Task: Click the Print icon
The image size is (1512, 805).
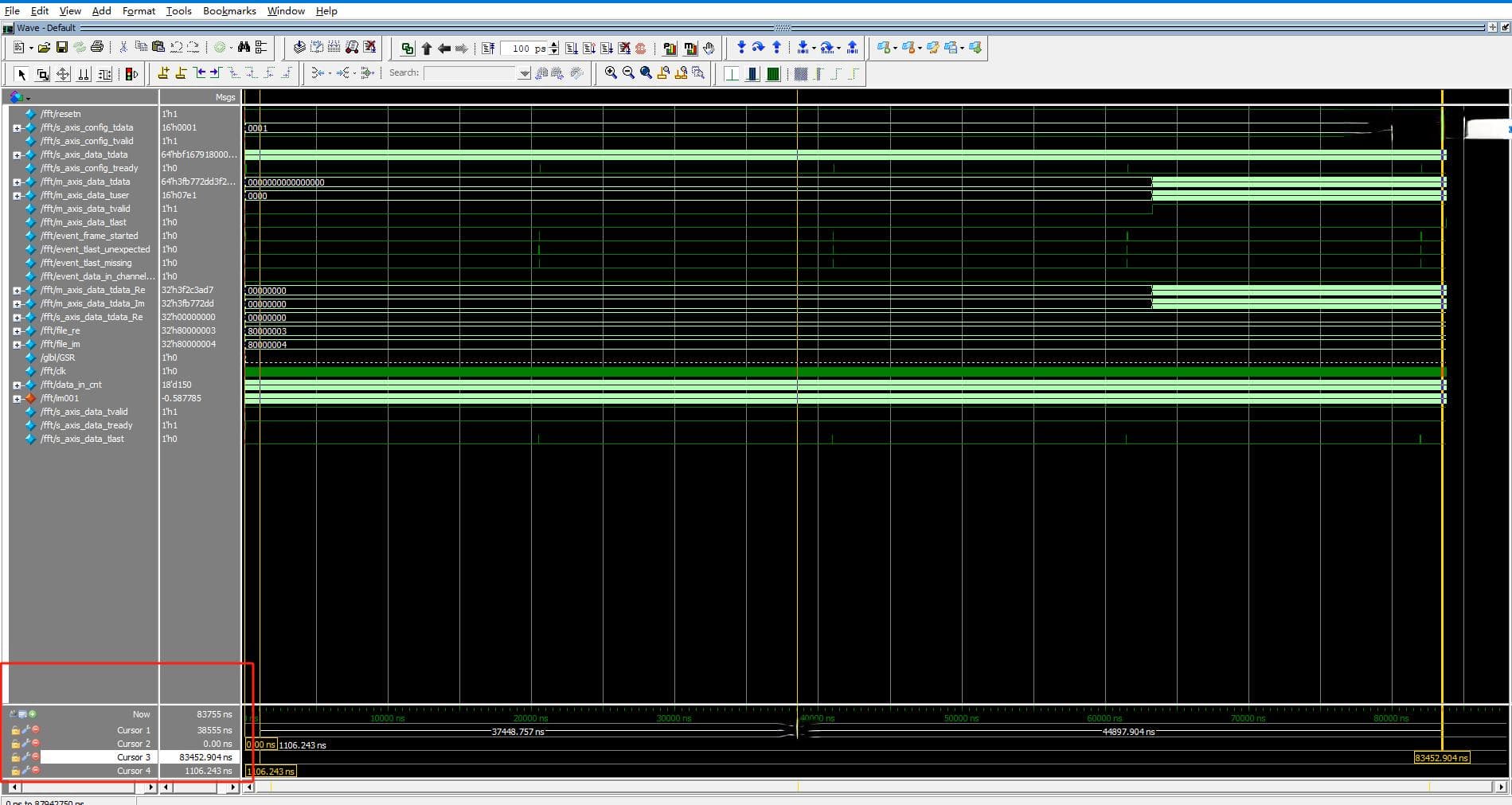Action: click(x=97, y=48)
